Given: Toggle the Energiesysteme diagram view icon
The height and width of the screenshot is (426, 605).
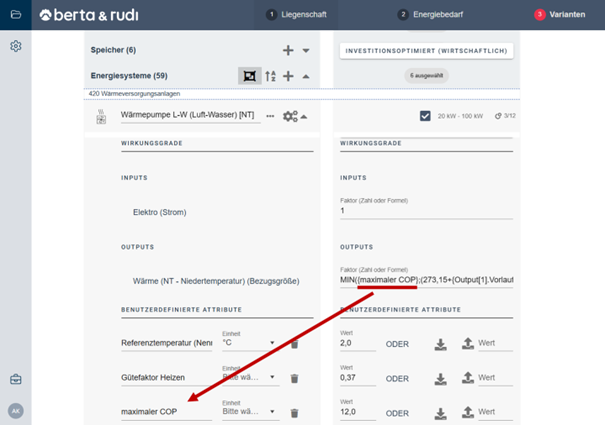Looking at the screenshot, I should pos(249,76).
